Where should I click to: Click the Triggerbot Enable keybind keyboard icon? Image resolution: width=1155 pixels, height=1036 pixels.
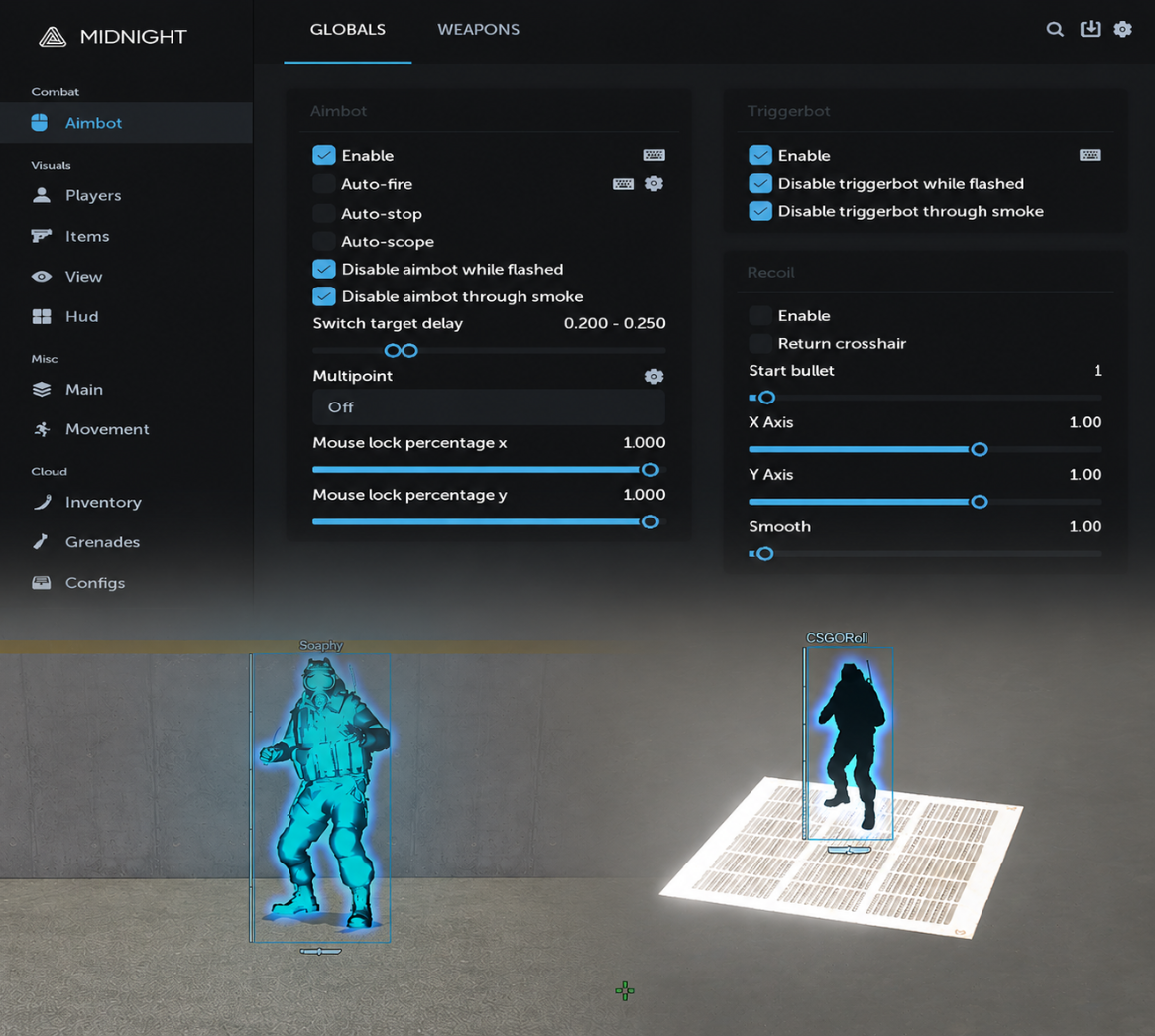click(1091, 155)
